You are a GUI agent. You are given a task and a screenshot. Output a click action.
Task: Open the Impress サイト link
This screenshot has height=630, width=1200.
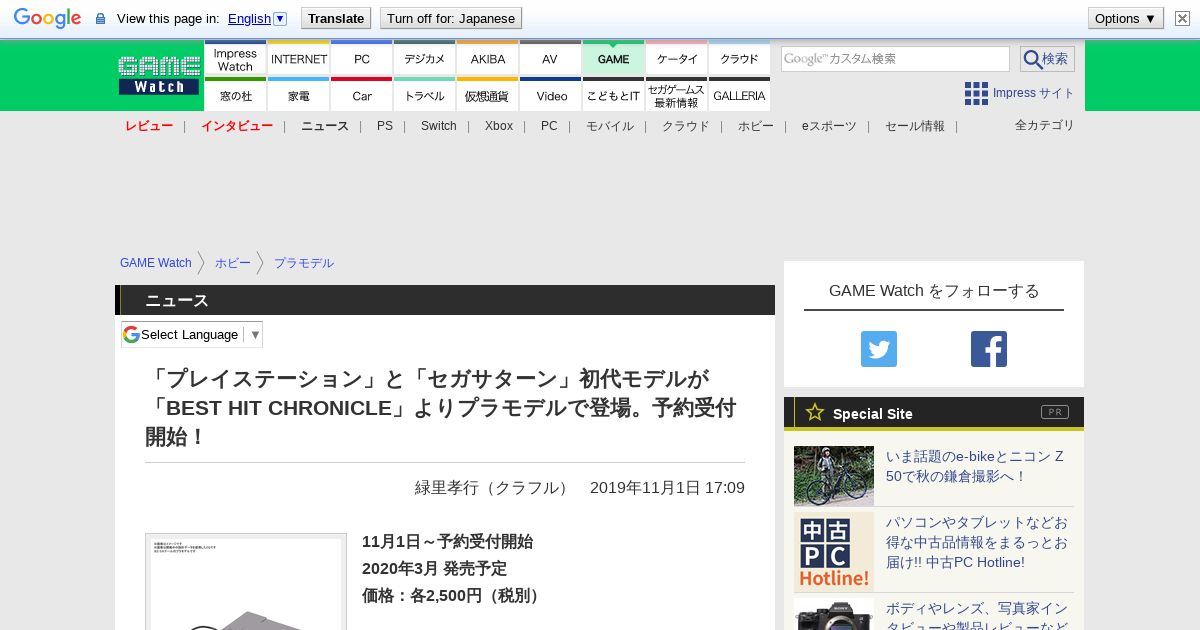(x=1033, y=93)
